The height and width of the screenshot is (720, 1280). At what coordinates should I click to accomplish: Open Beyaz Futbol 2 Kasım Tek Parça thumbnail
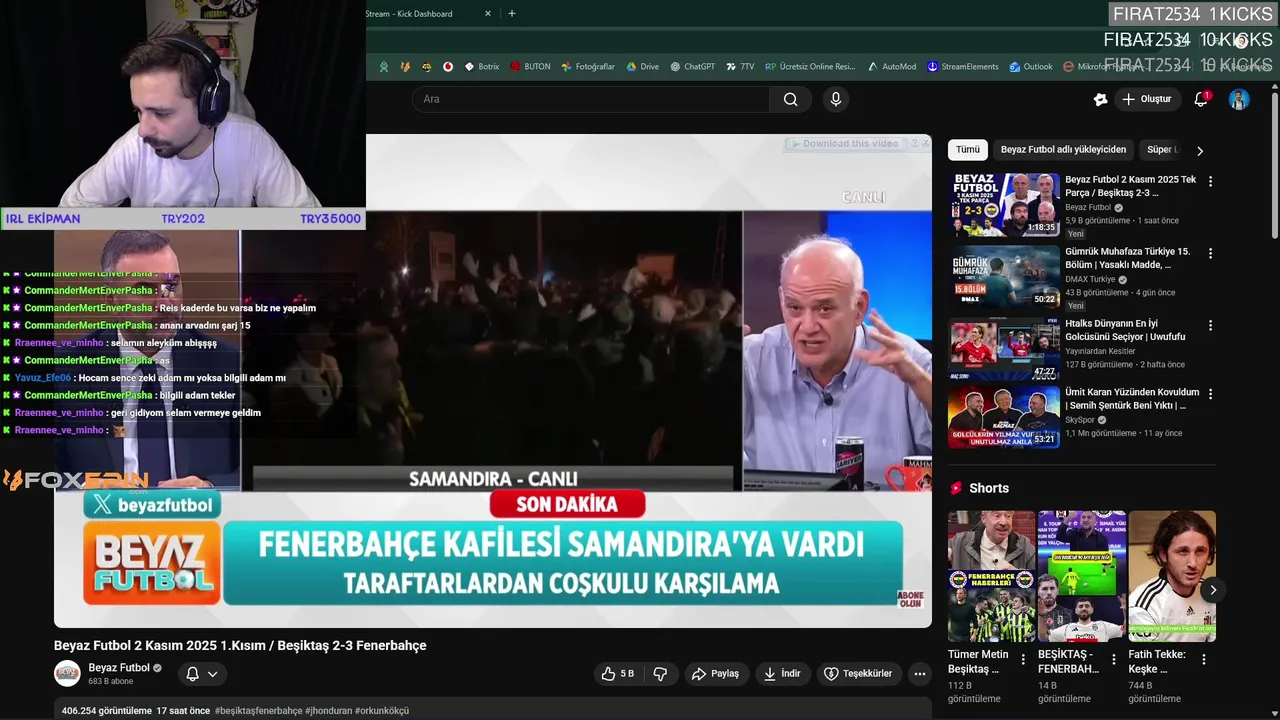pyautogui.click(x=1004, y=204)
